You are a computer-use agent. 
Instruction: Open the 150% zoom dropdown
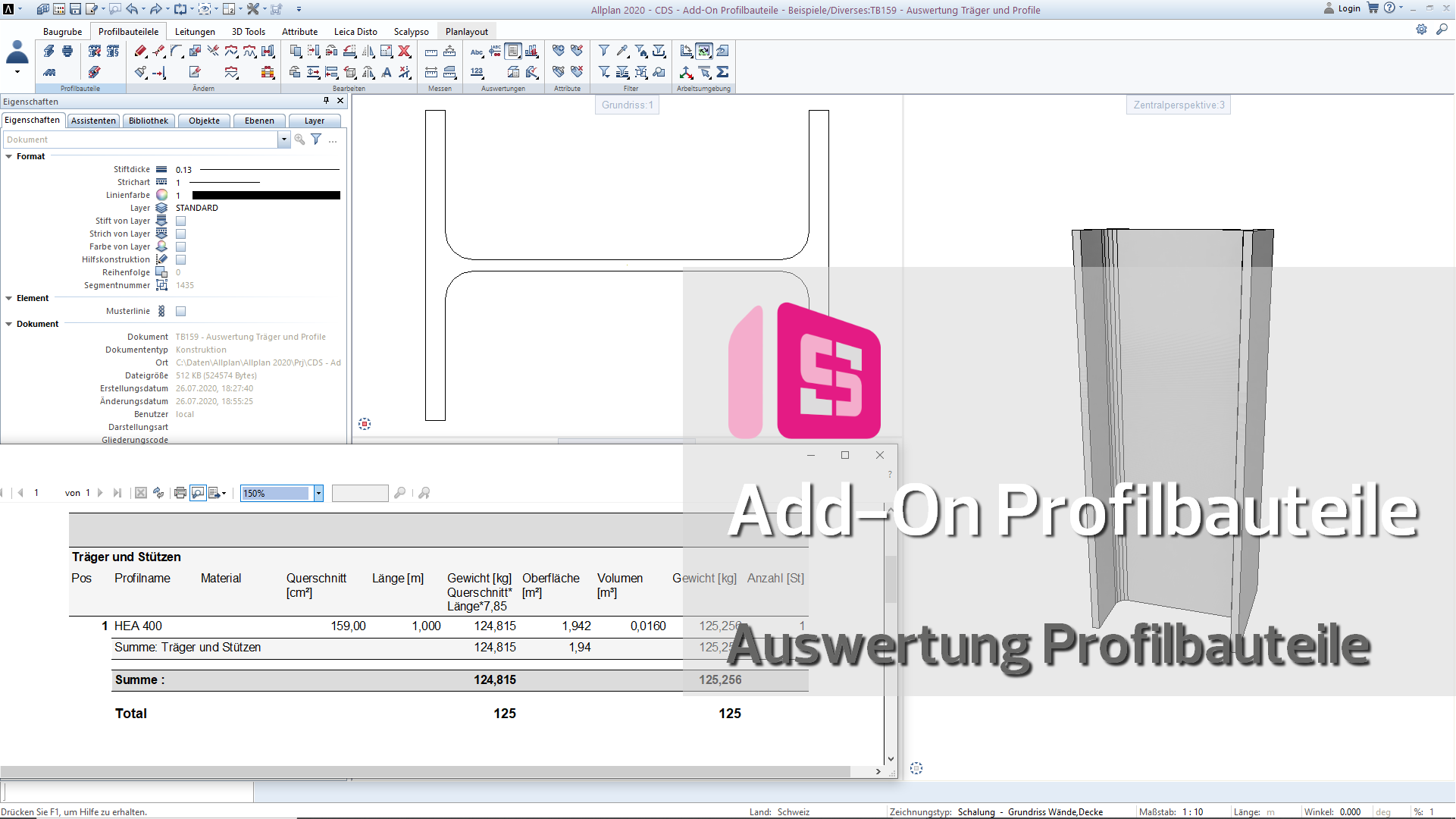(318, 493)
